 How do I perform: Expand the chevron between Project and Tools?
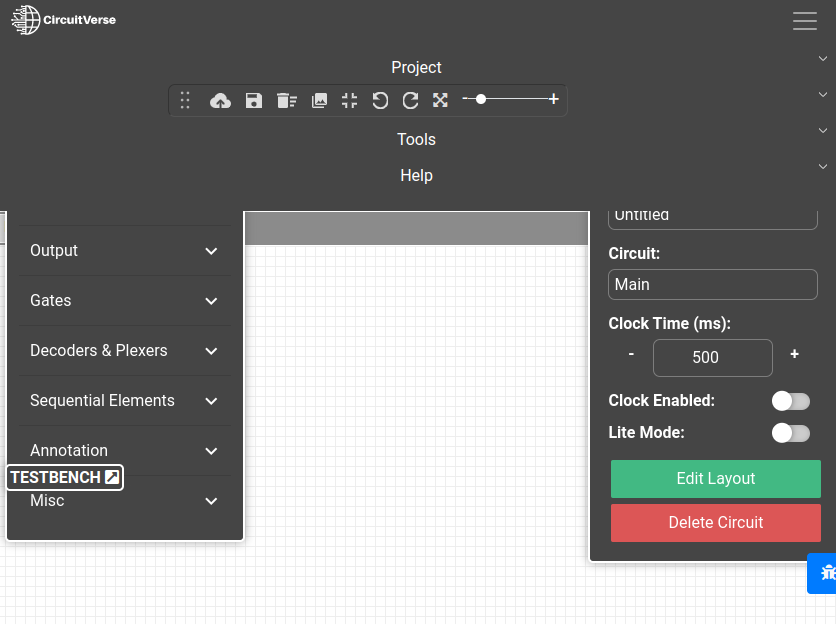coord(823,94)
